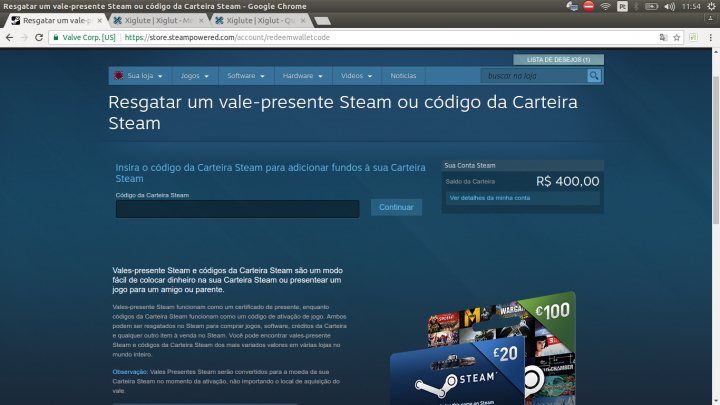Click the Saldo da Carteira label

470,182
